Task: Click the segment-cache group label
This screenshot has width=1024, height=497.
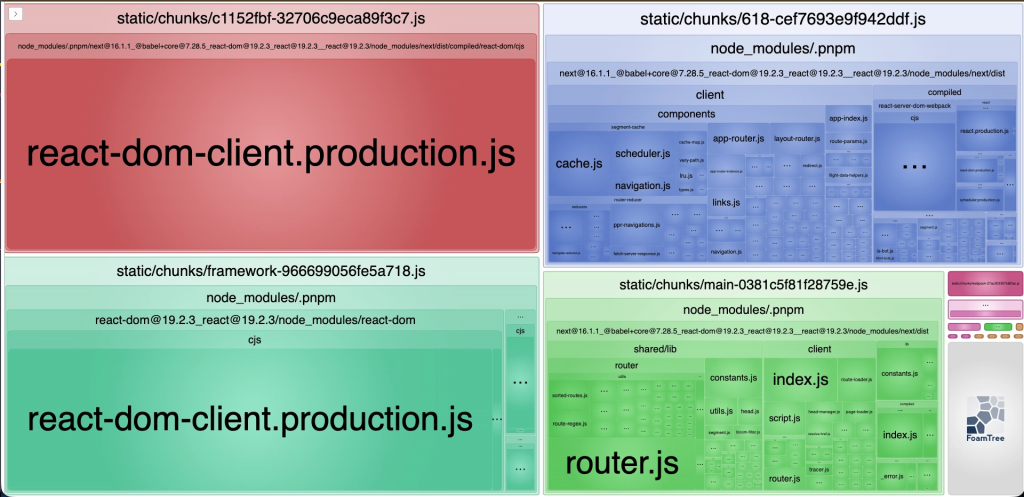Action: coord(628,127)
